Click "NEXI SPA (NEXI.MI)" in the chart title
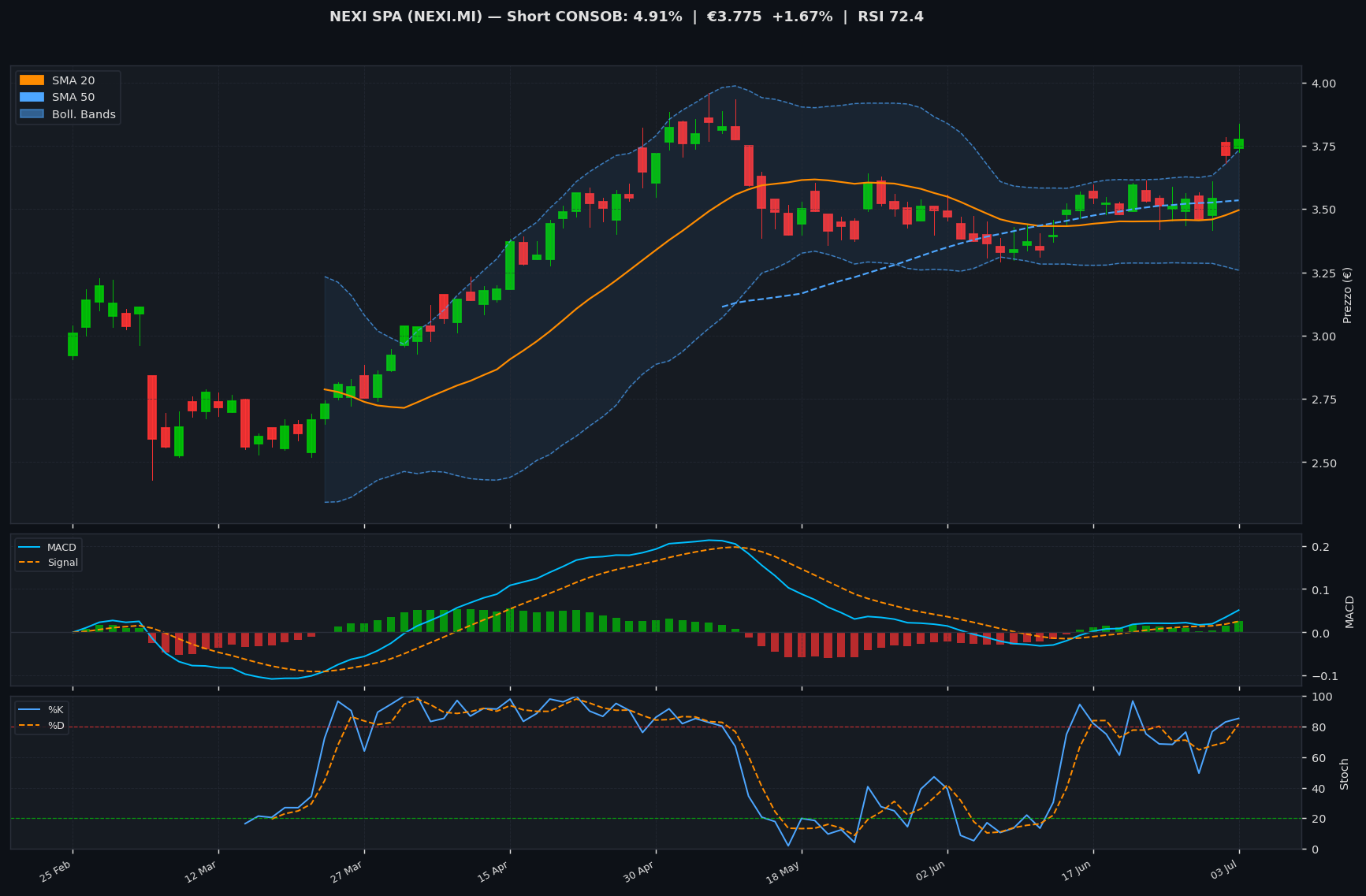 click(x=406, y=17)
